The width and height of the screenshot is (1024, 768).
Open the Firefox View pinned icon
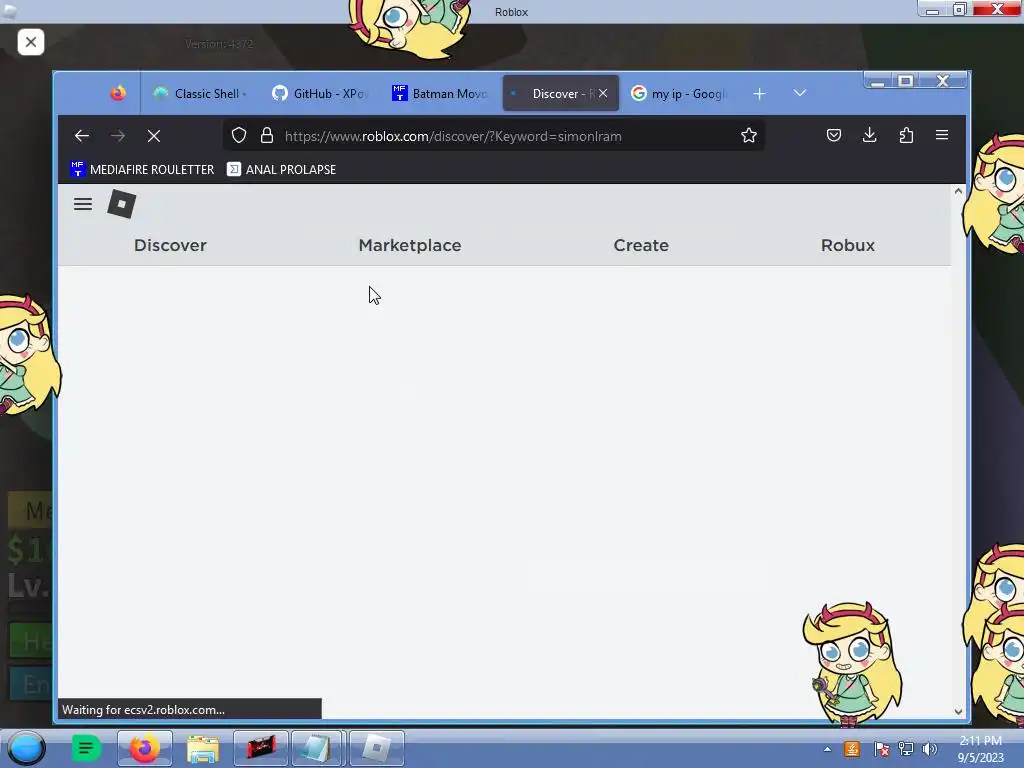click(x=118, y=93)
